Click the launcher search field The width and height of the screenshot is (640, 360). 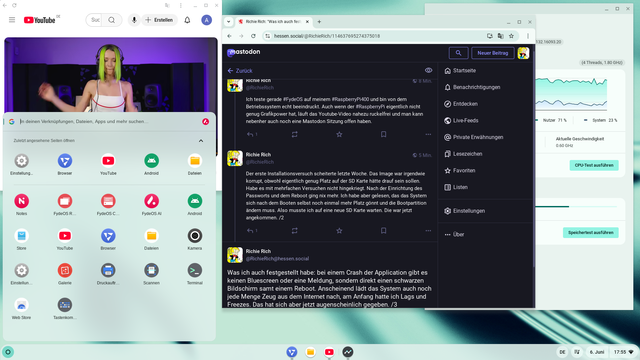[109, 122]
